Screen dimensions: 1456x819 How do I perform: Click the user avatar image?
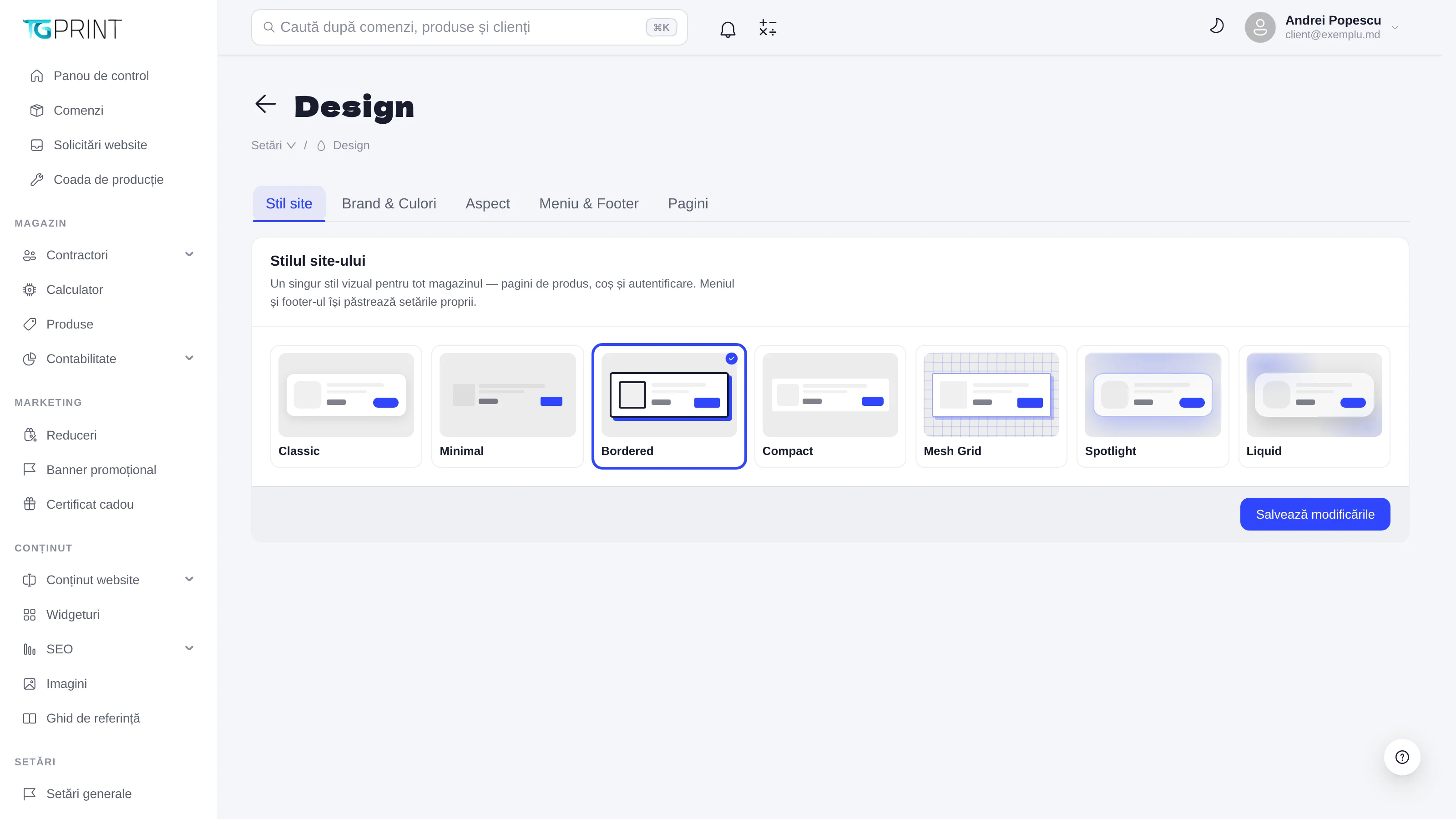tap(1260, 27)
